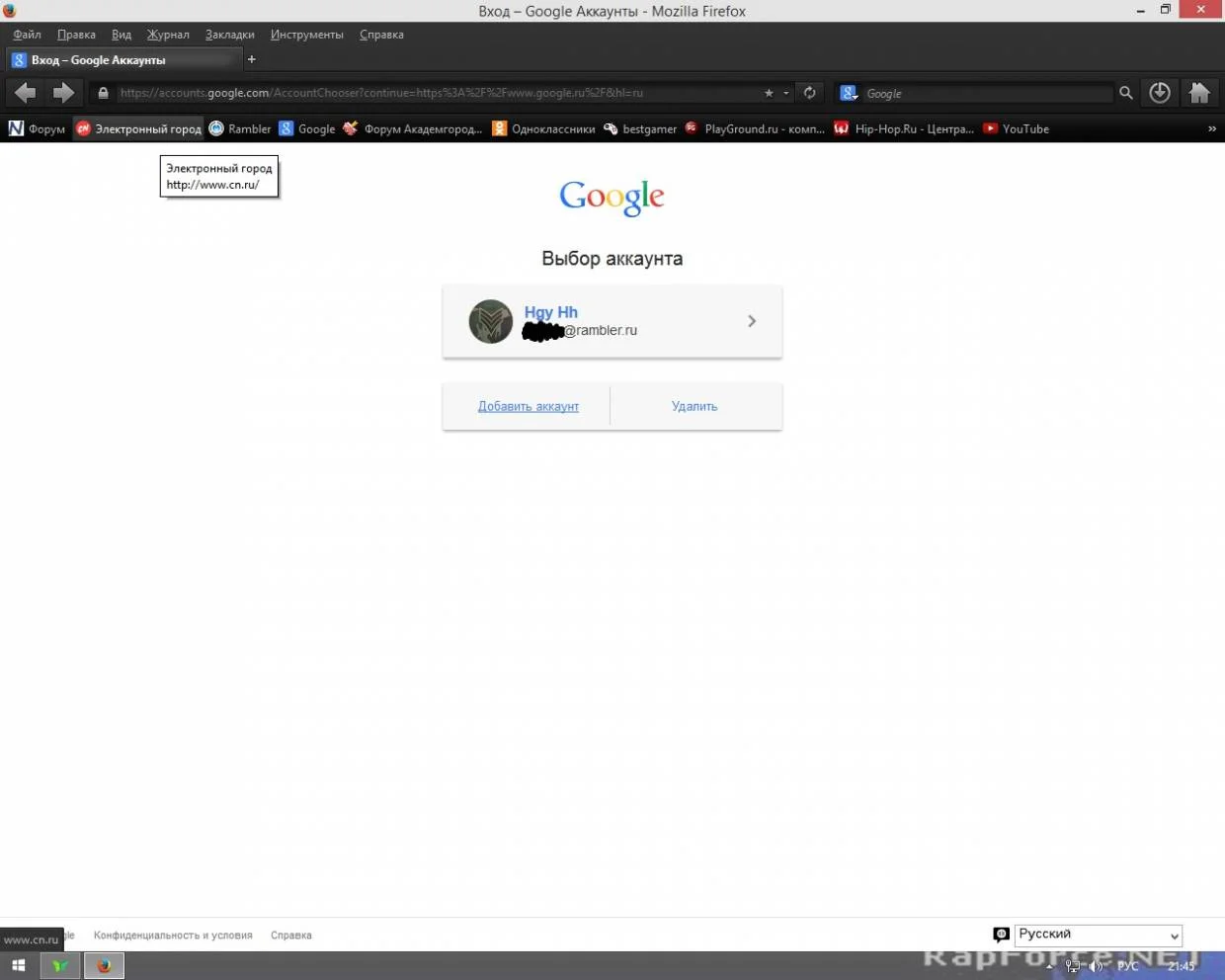Click the search magnifier icon
This screenshot has height=980, width=1225.
(x=1125, y=93)
